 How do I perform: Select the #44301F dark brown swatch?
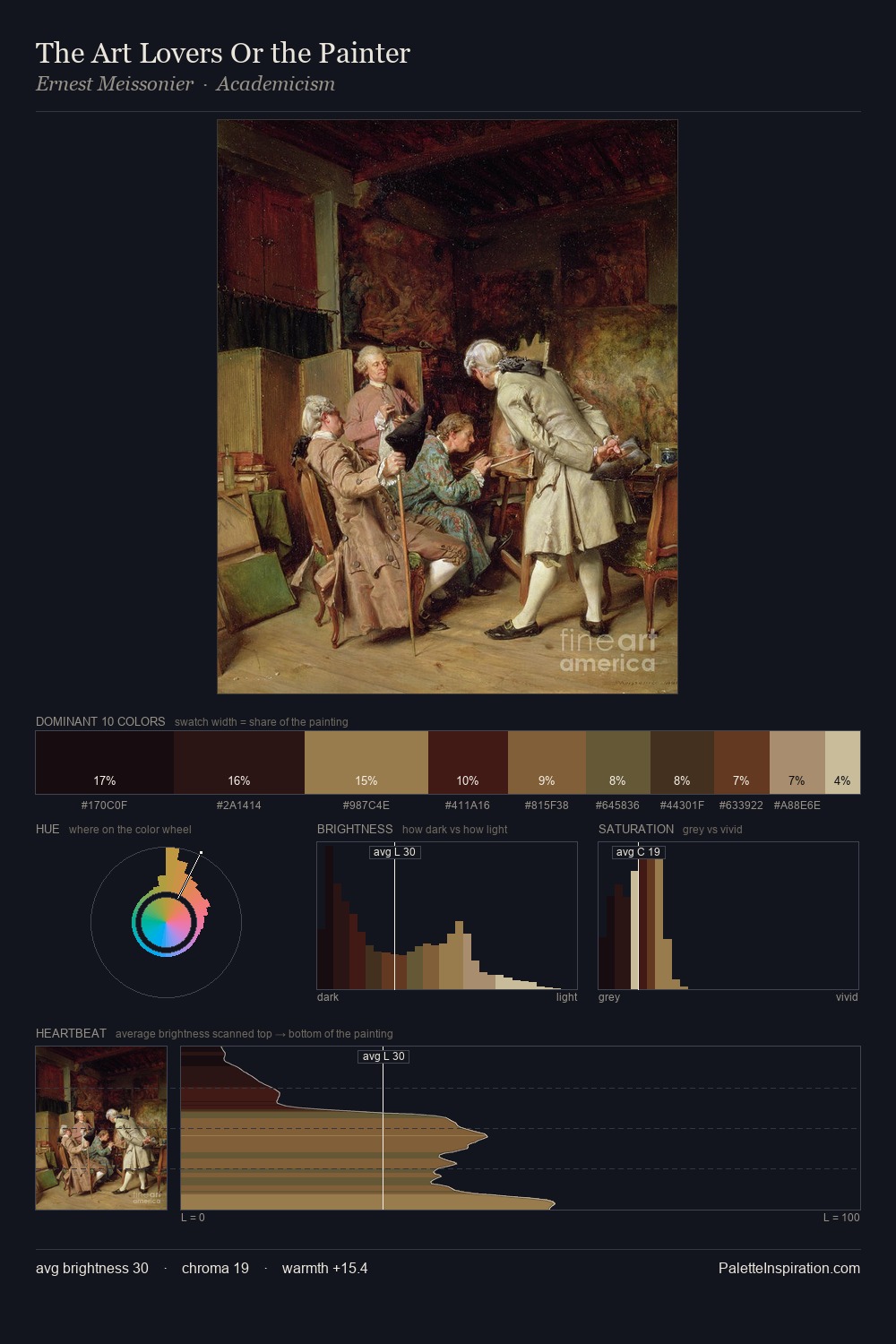point(682,762)
